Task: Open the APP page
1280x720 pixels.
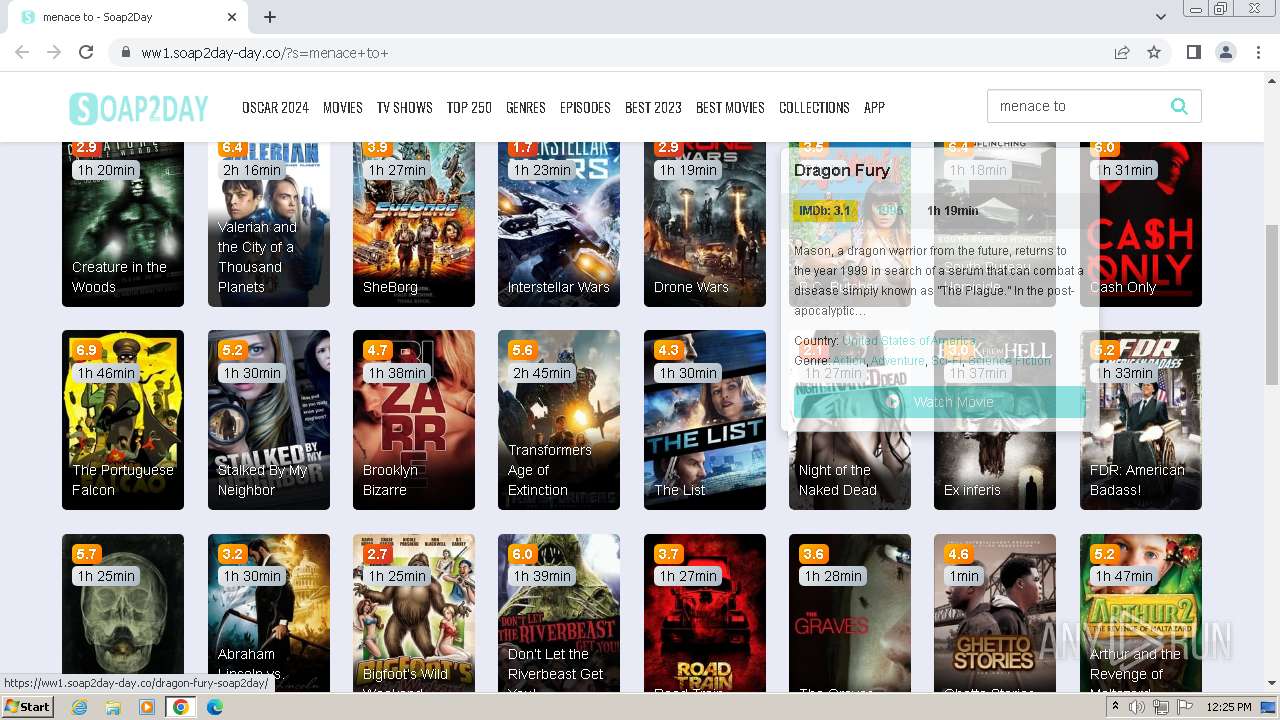Action: tap(874, 108)
